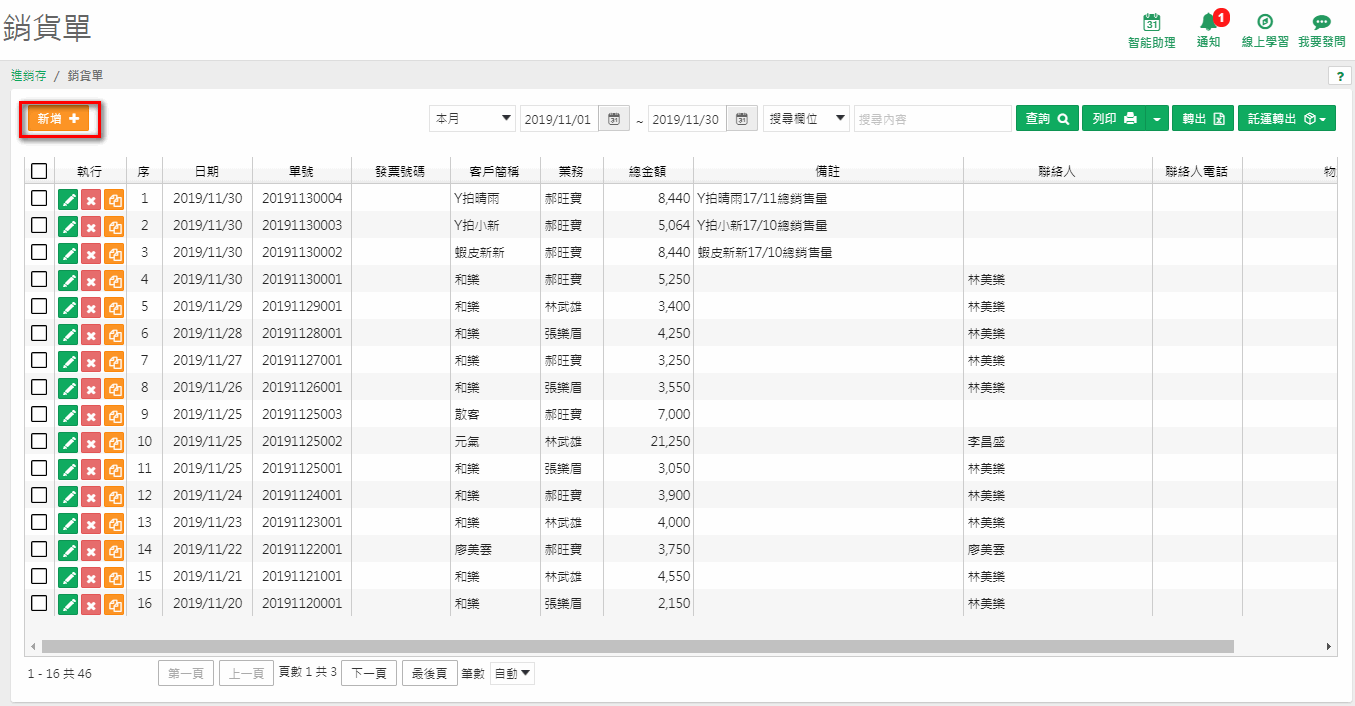This screenshot has height=706, width=1355.
Task: Check the box for row 8
Action: (x=39, y=387)
